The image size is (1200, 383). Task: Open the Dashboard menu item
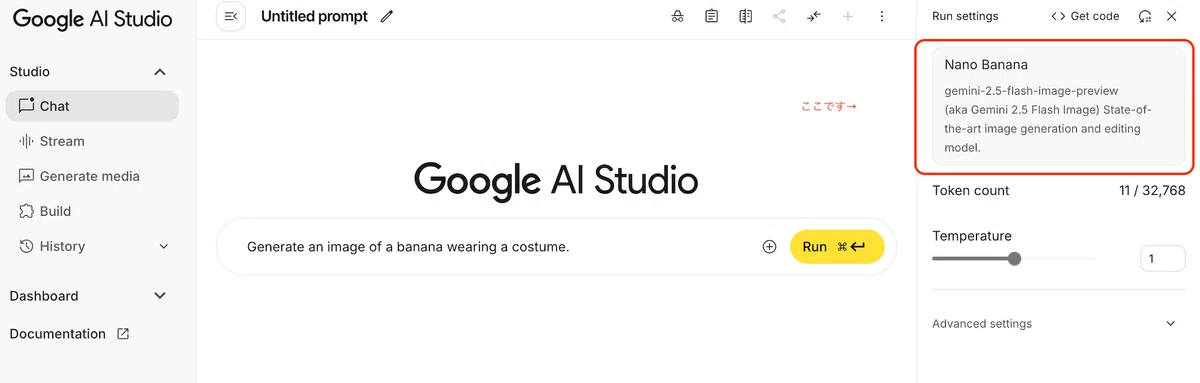pos(44,296)
